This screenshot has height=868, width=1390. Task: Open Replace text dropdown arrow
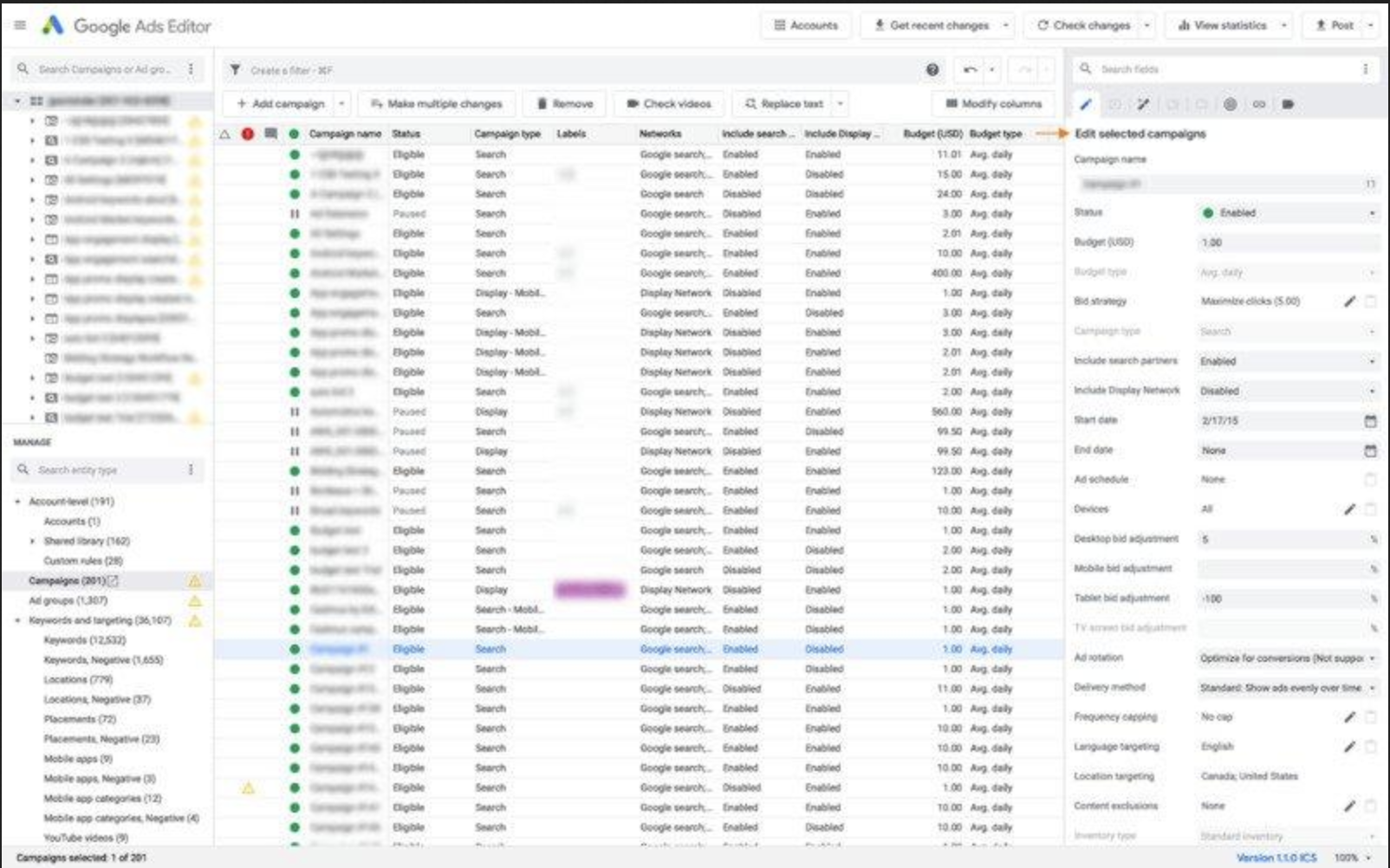tap(840, 104)
